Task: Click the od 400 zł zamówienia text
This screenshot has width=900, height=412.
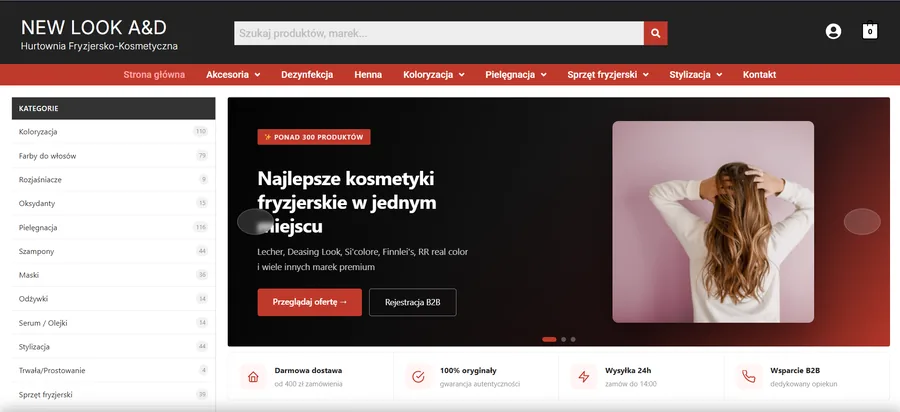Action: (308, 384)
